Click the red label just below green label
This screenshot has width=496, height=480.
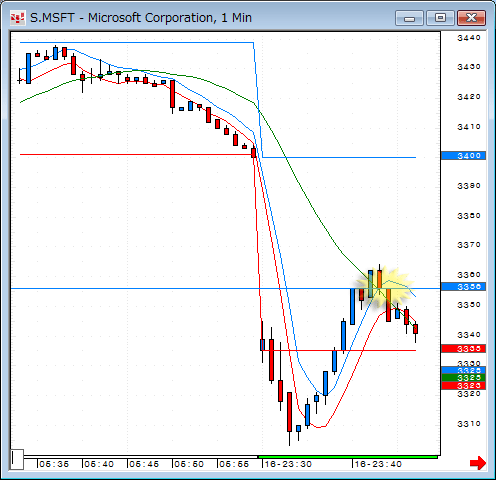click(463, 386)
